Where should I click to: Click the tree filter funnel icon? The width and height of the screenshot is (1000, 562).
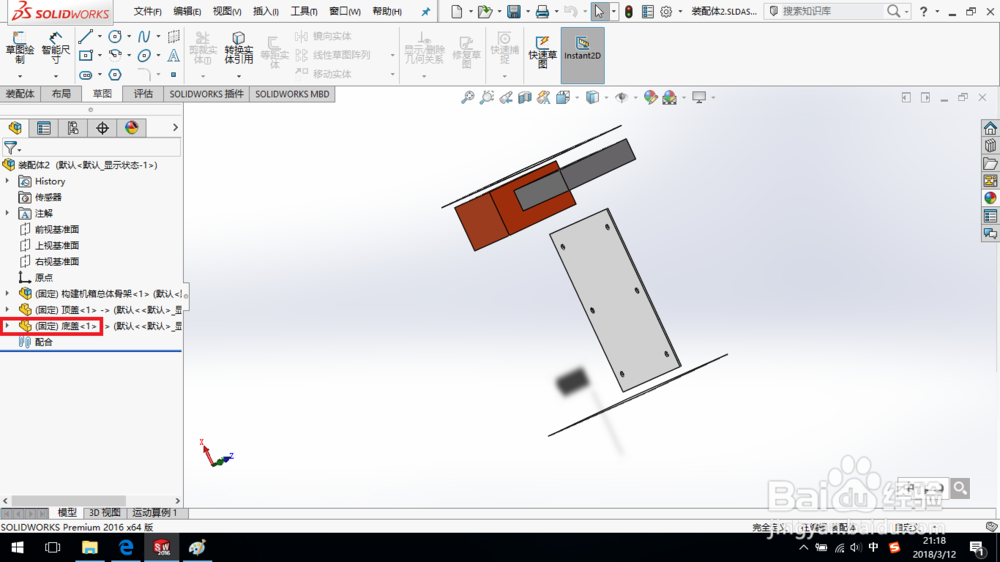(10, 148)
